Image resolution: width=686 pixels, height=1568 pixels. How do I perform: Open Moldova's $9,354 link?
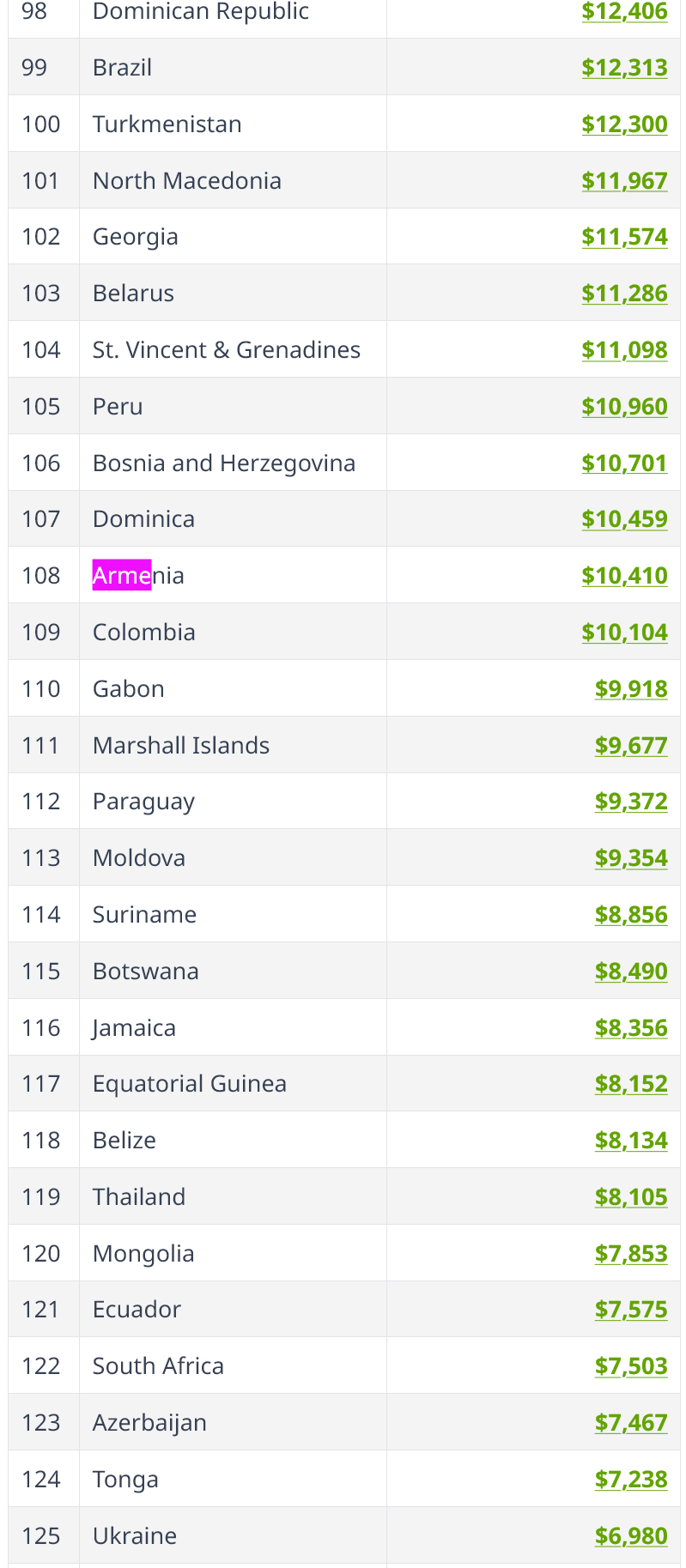coord(631,858)
